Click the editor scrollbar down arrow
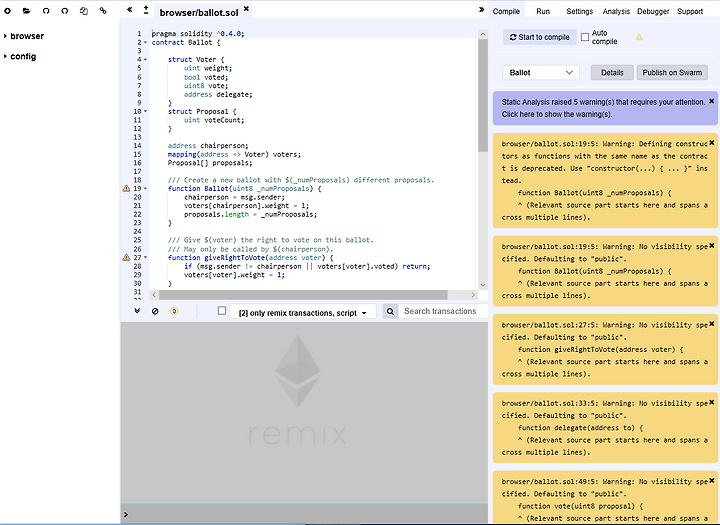 click(x=483, y=285)
